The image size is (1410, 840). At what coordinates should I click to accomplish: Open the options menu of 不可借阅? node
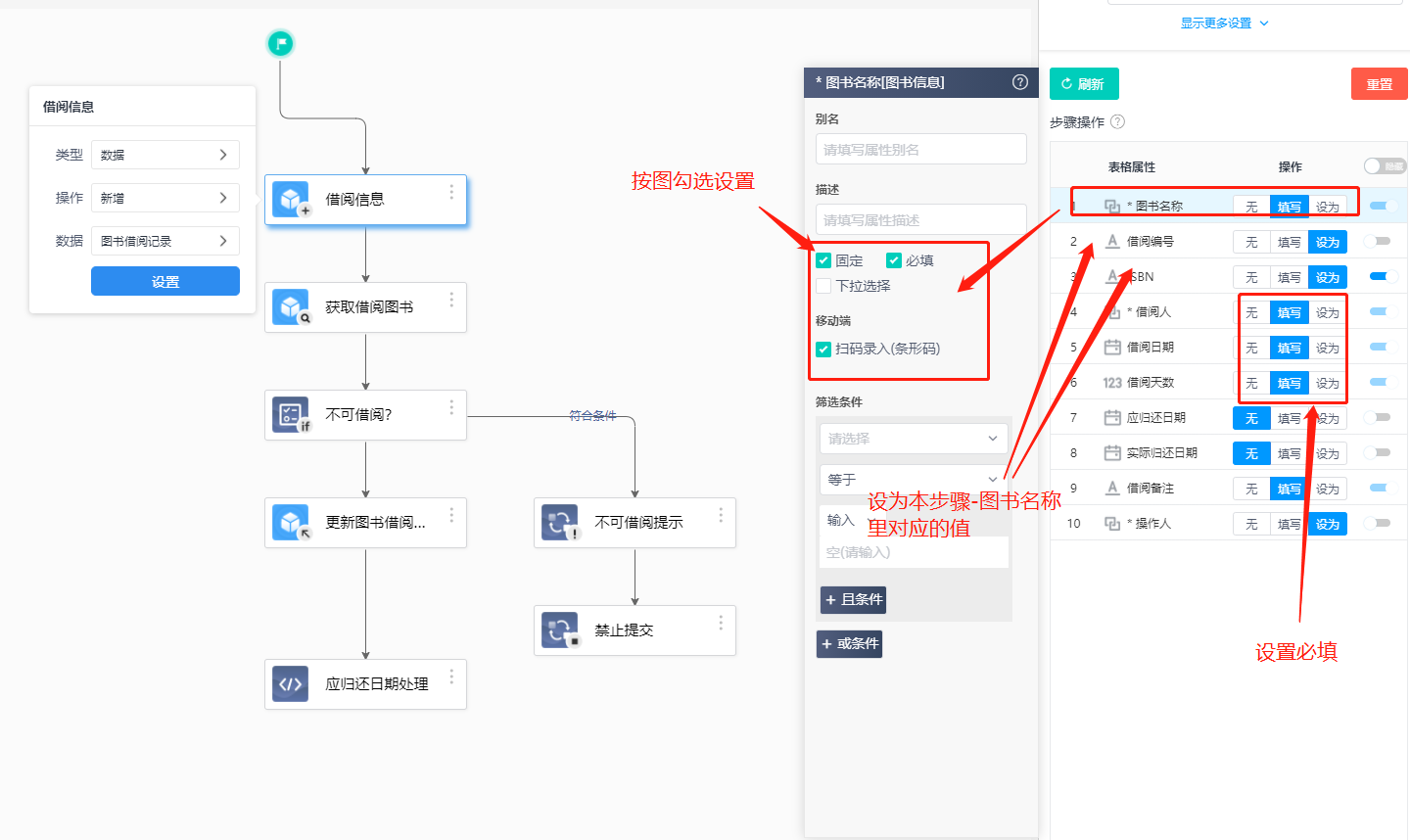coord(451,407)
